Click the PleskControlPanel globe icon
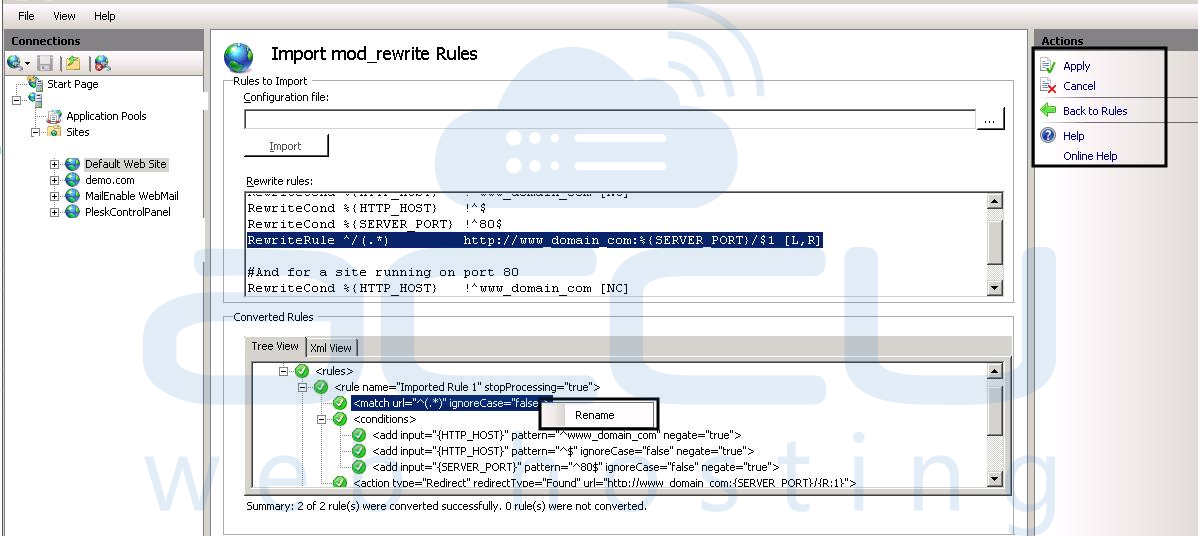Screen dimensions: 1198x536 point(73,212)
